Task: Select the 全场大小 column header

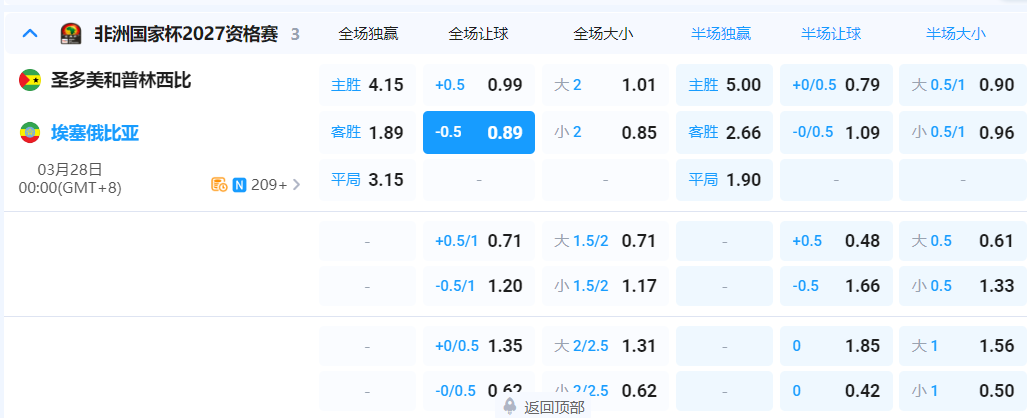Action: coord(603,34)
